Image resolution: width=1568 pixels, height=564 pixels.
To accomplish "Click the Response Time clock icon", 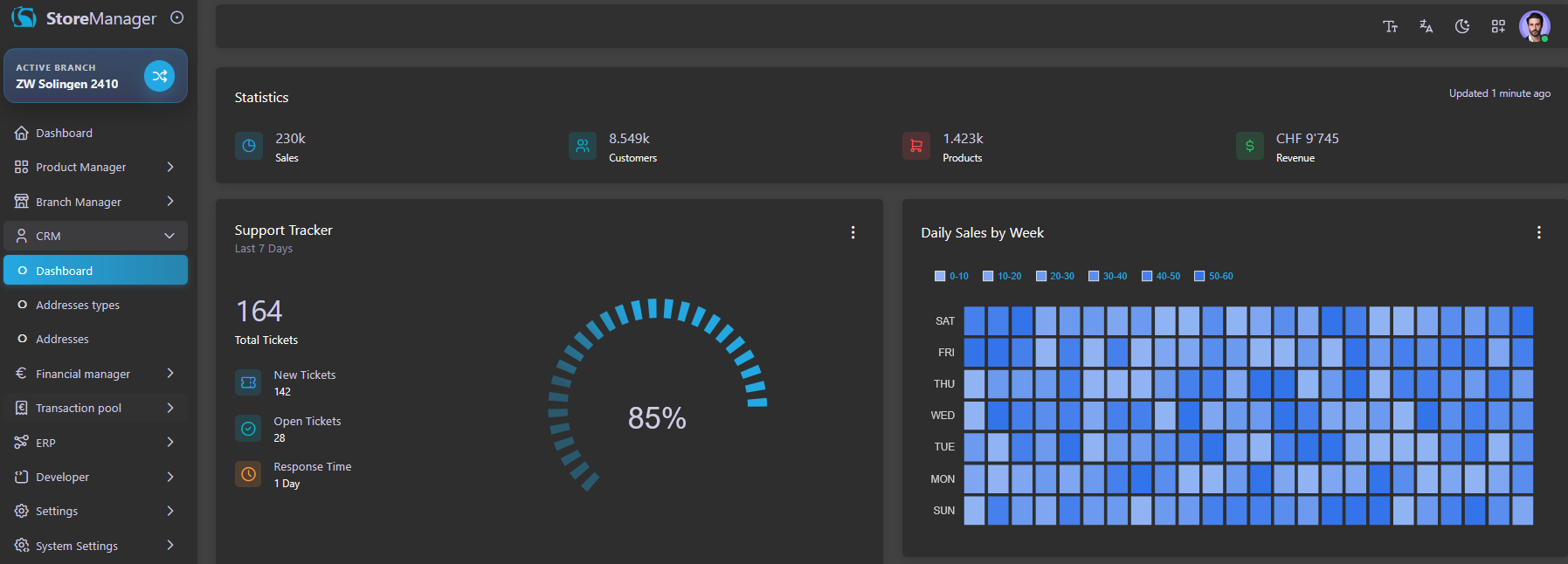I will pyautogui.click(x=248, y=474).
